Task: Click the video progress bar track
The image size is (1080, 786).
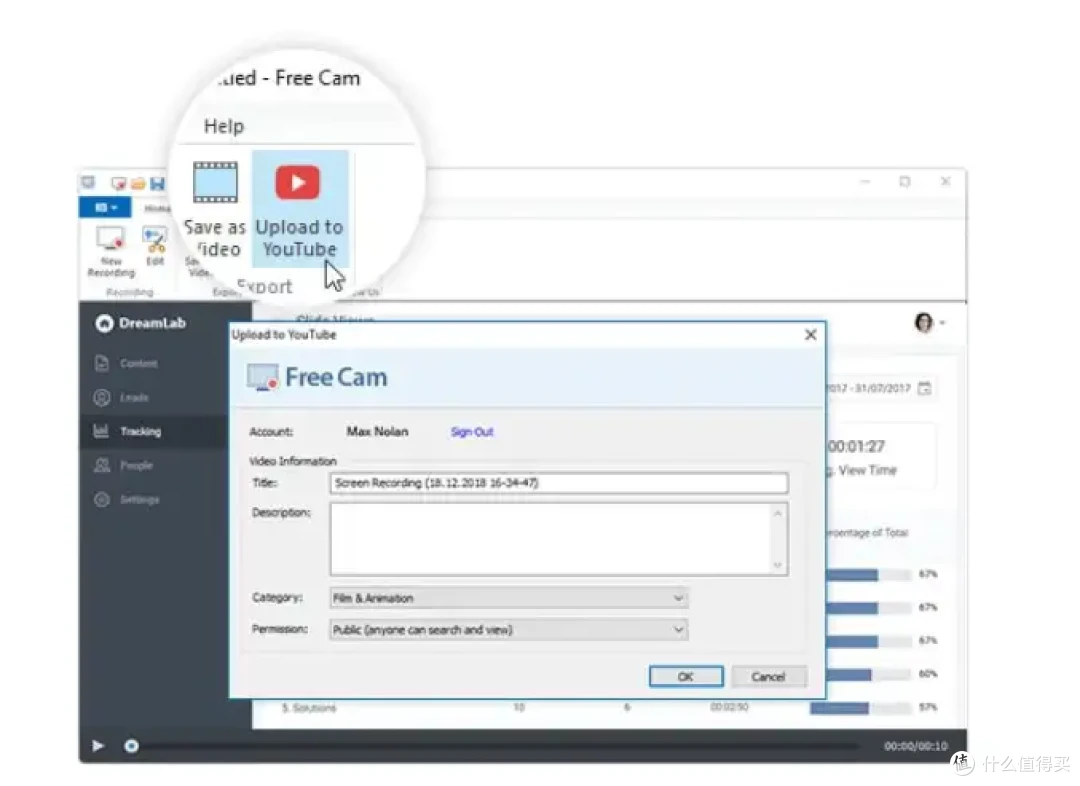Action: (x=499, y=745)
